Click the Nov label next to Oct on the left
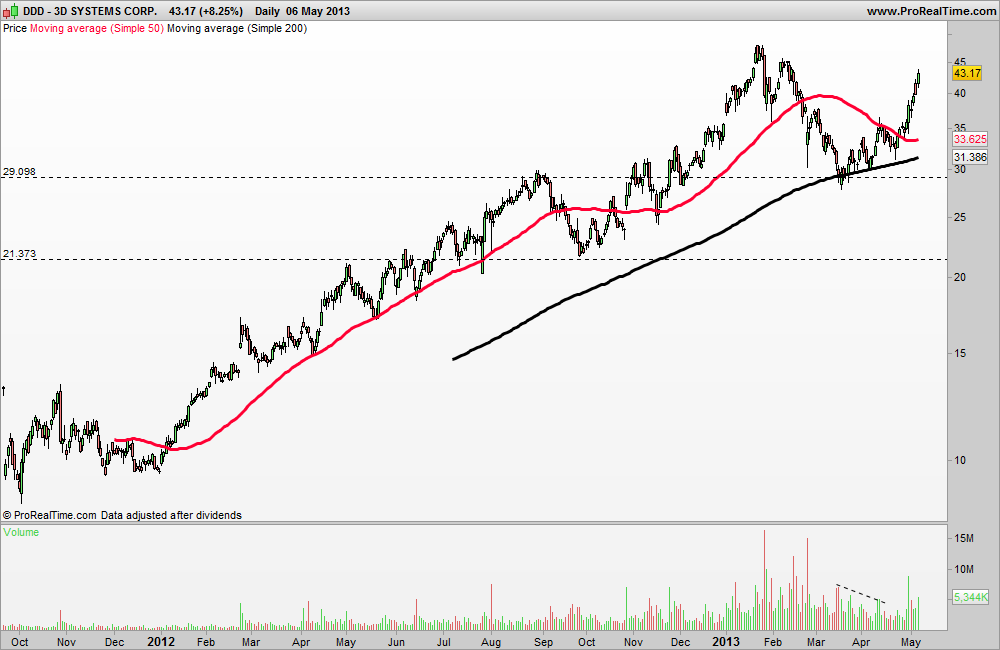This screenshot has width=1000, height=650. point(66,642)
